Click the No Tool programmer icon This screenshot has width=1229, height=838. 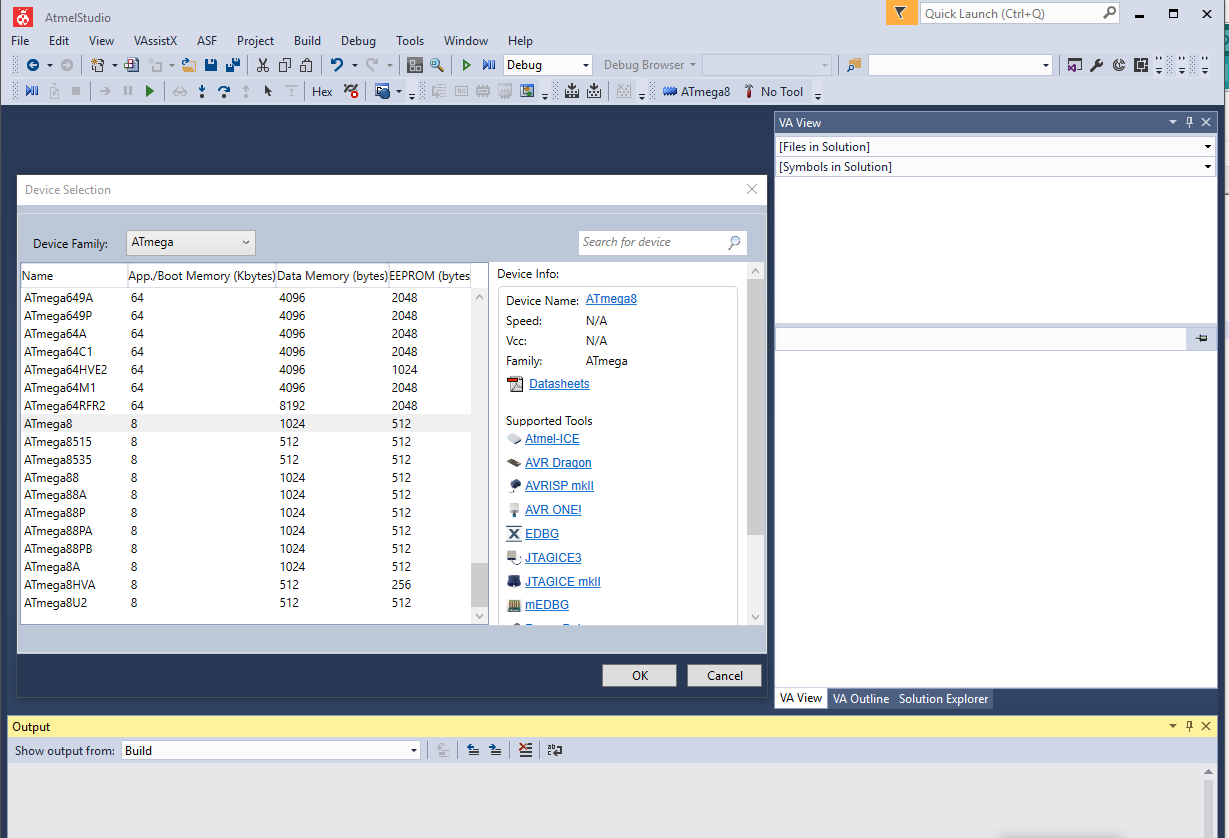[x=748, y=91]
